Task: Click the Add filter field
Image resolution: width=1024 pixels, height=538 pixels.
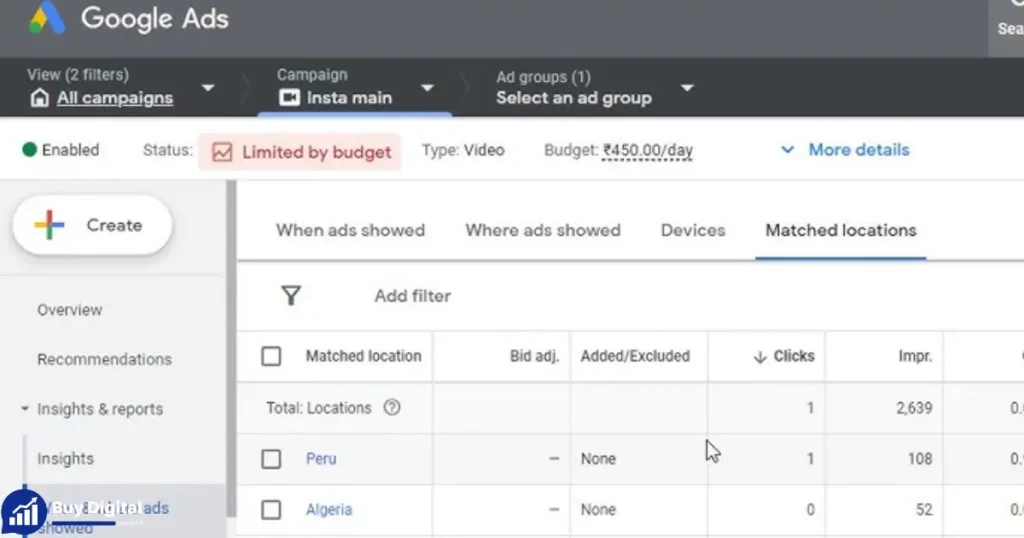Action: (x=412, y=296)
